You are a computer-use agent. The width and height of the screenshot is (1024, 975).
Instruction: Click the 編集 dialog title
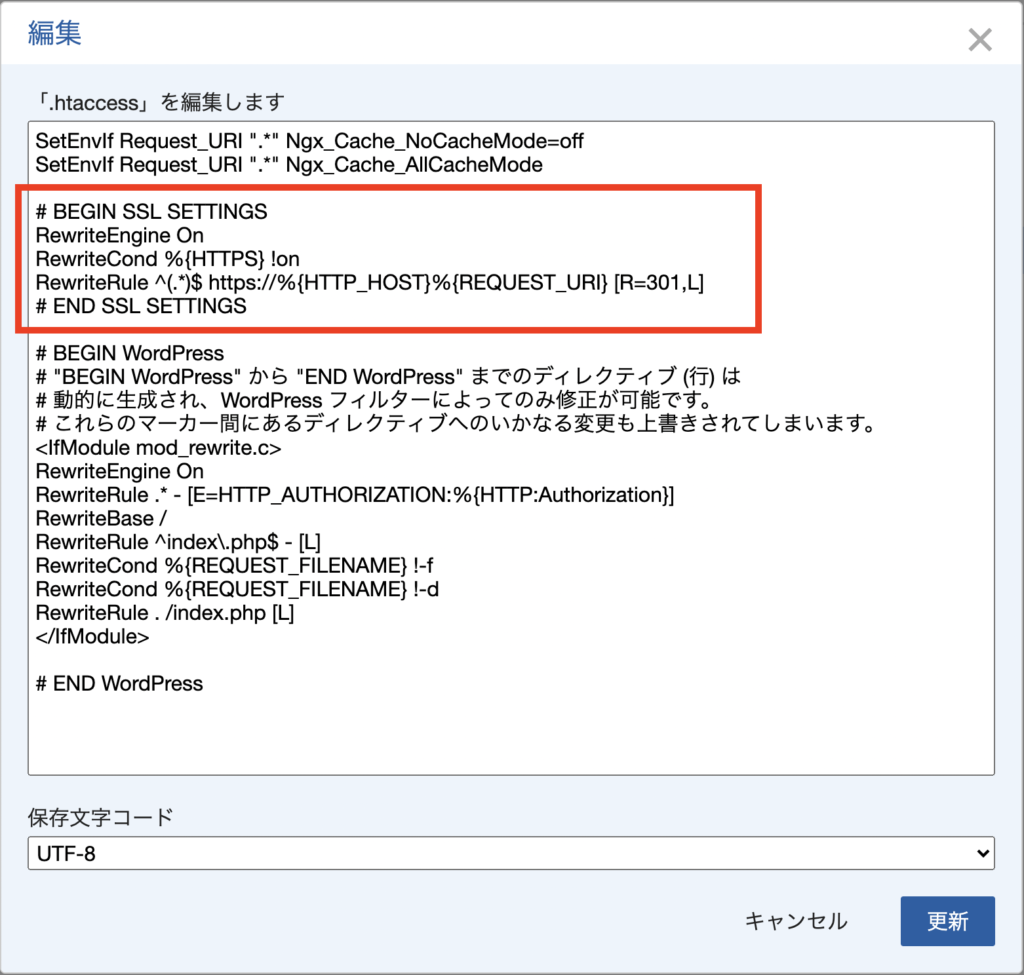tap(54, 33)
